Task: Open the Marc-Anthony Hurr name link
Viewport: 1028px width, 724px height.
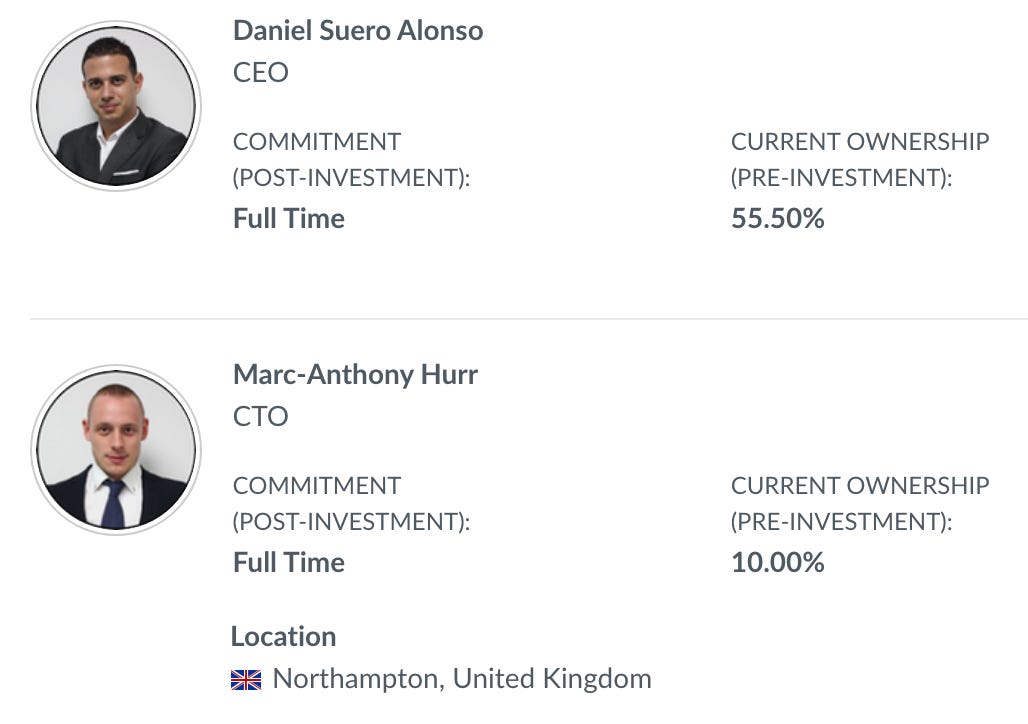Action: (355, 375)
